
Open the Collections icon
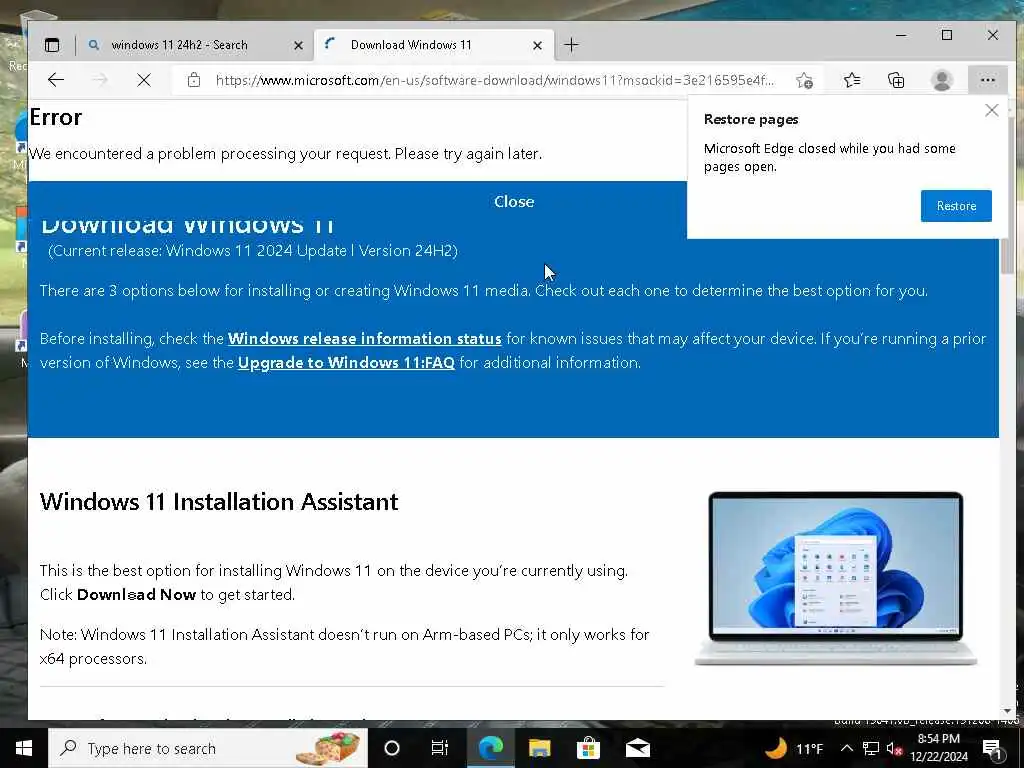(896, 80)
